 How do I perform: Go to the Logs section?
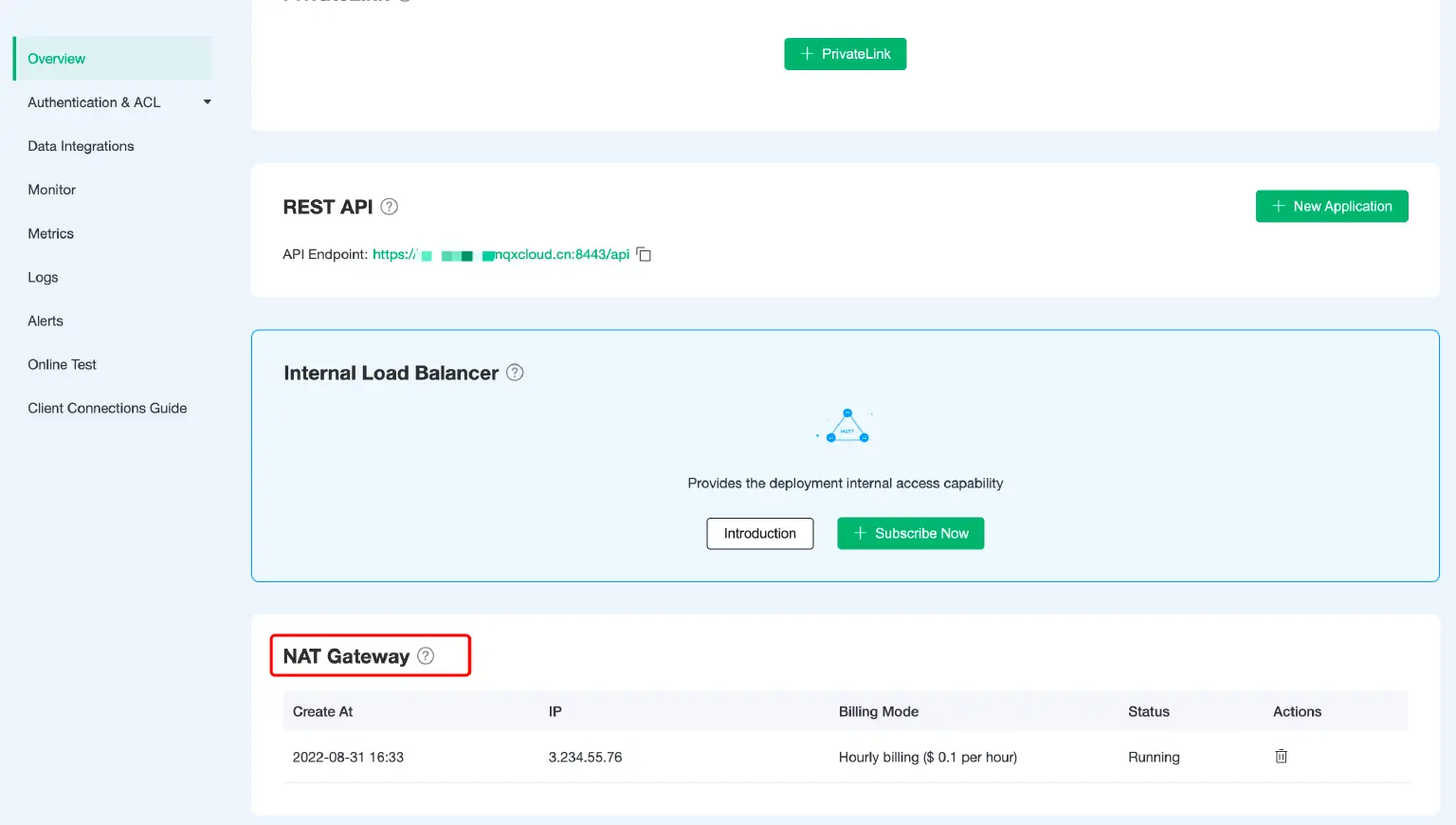[x=43, y=277]
